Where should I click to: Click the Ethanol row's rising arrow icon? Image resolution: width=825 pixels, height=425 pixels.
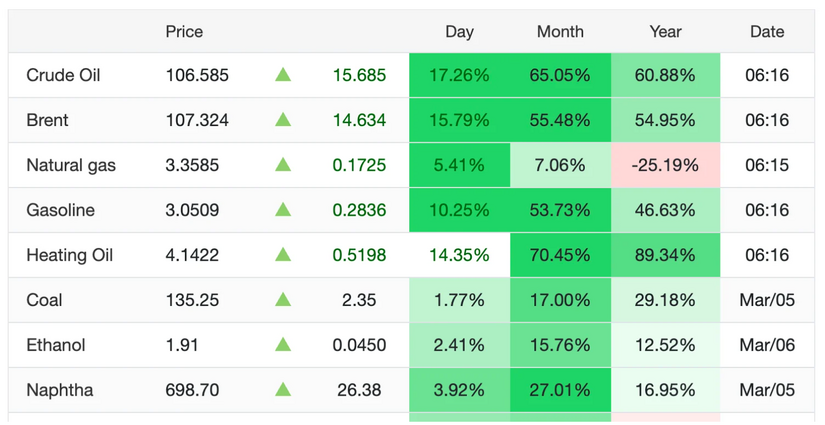point(283,345)
